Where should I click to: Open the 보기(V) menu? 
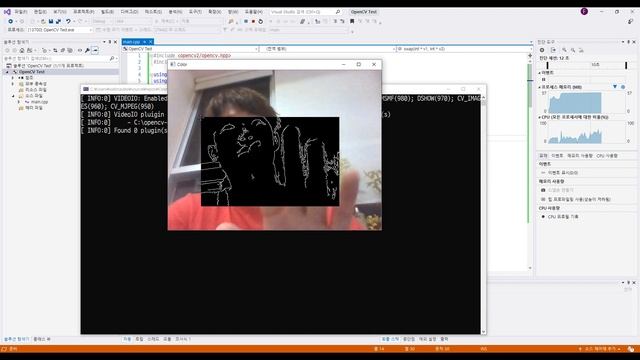pyautogui.click(x=60, y=12)
